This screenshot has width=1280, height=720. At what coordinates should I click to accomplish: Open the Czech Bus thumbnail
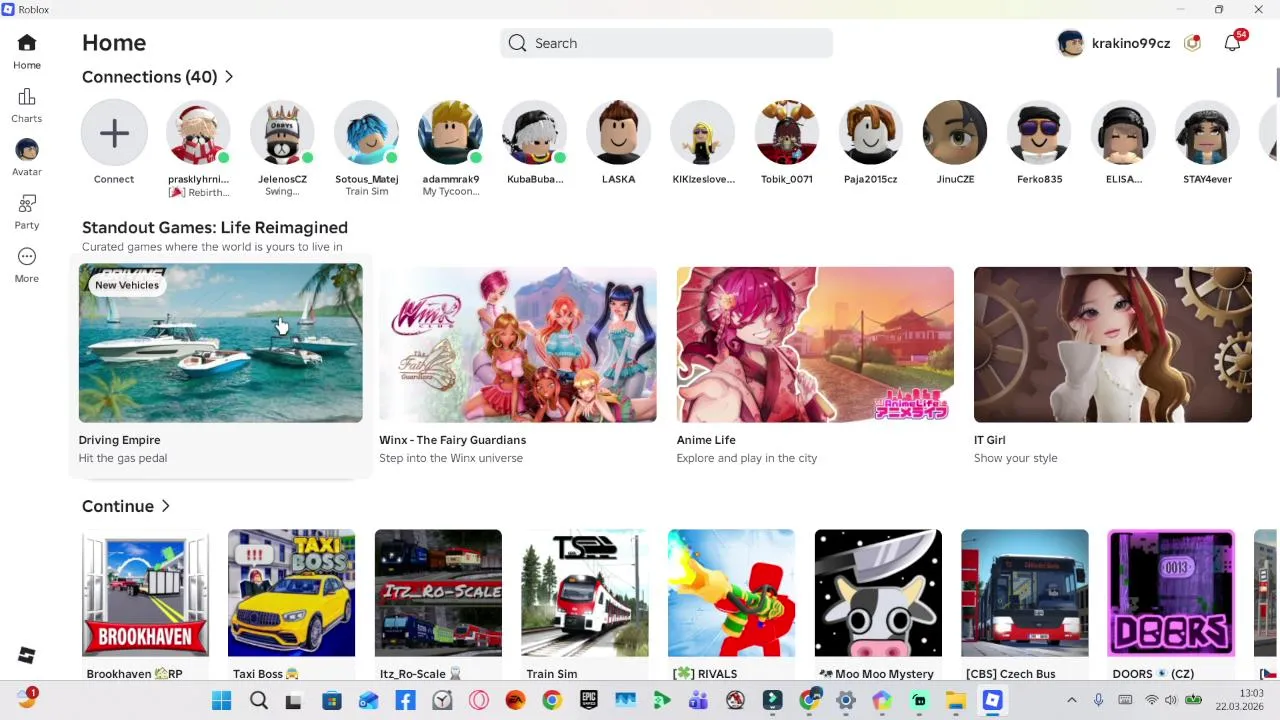tap(1024, 593)
